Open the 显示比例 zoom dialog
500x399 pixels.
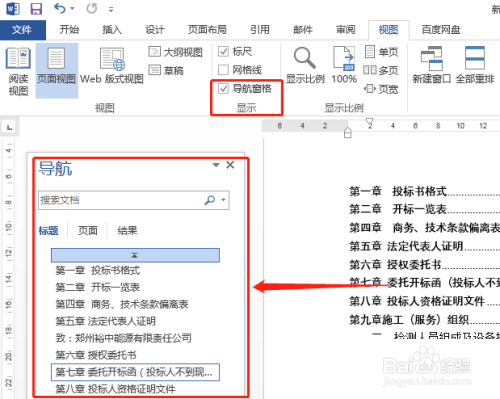[305, 65]
